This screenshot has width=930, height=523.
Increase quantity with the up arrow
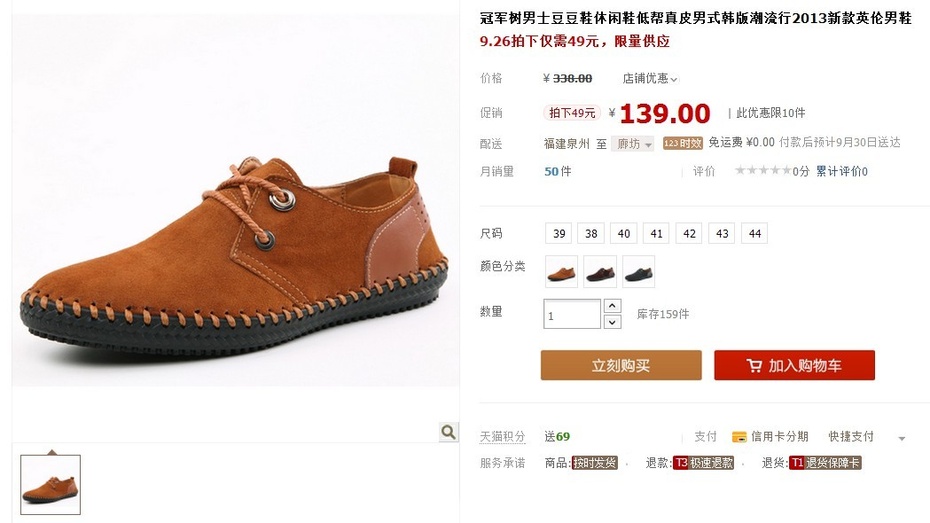pos(612,306)
